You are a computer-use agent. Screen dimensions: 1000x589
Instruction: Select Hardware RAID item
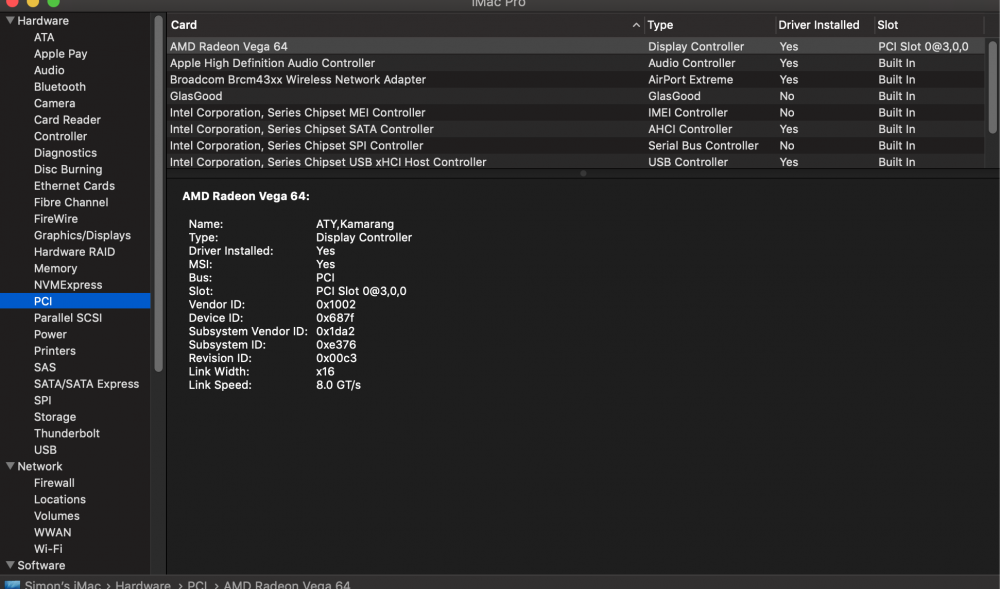(x=75, y=252)
